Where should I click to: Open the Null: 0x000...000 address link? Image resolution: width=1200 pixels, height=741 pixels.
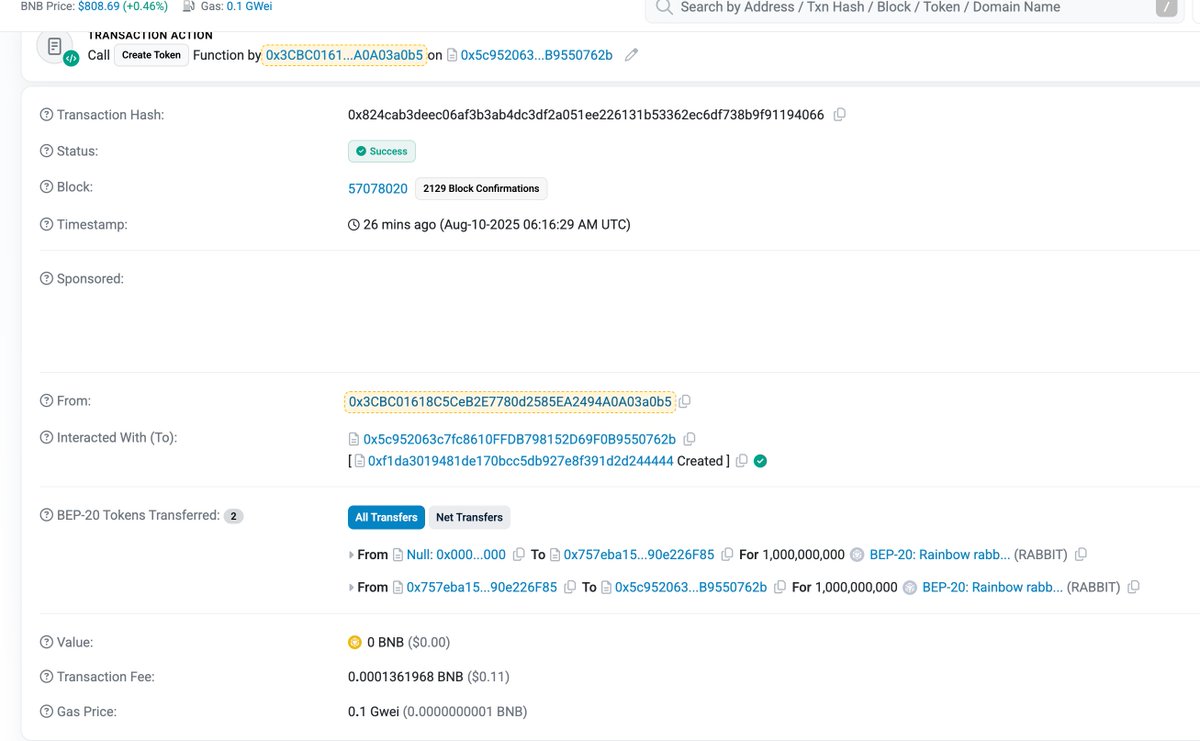pos(456,555)
